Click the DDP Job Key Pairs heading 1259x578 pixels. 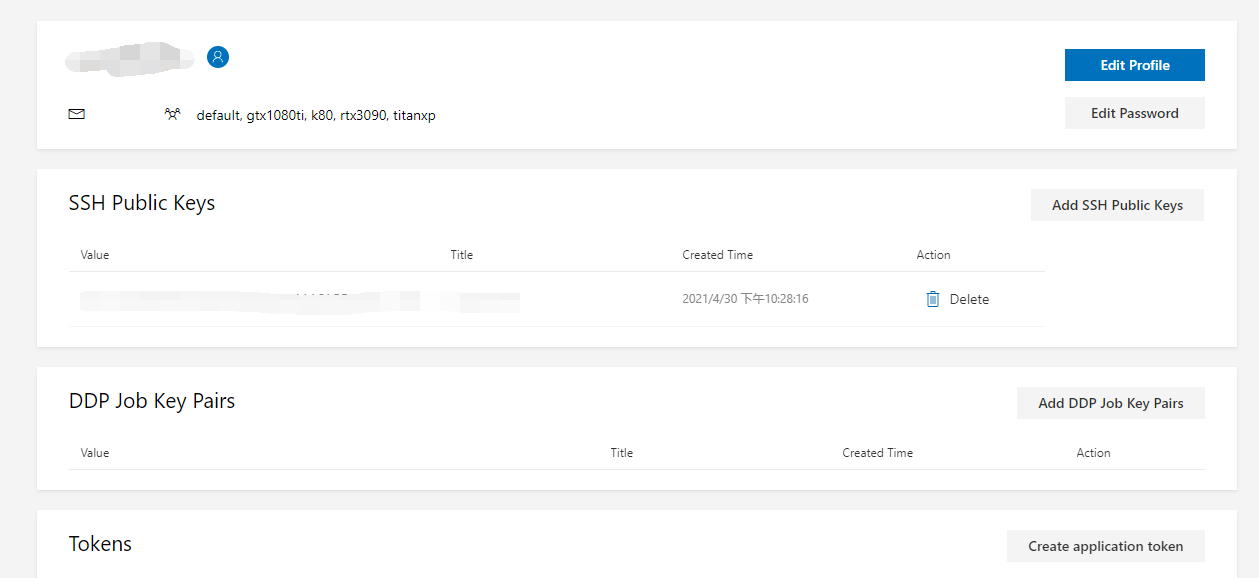[x=152, y=401]
